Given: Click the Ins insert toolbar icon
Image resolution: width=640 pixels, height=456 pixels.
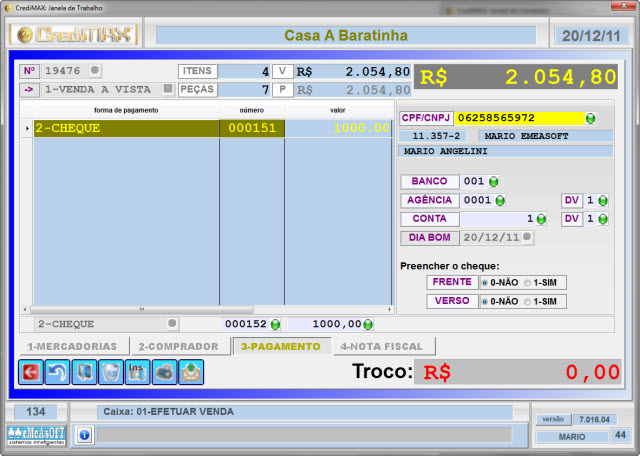Looking at the screenshot, I should 137,372.
